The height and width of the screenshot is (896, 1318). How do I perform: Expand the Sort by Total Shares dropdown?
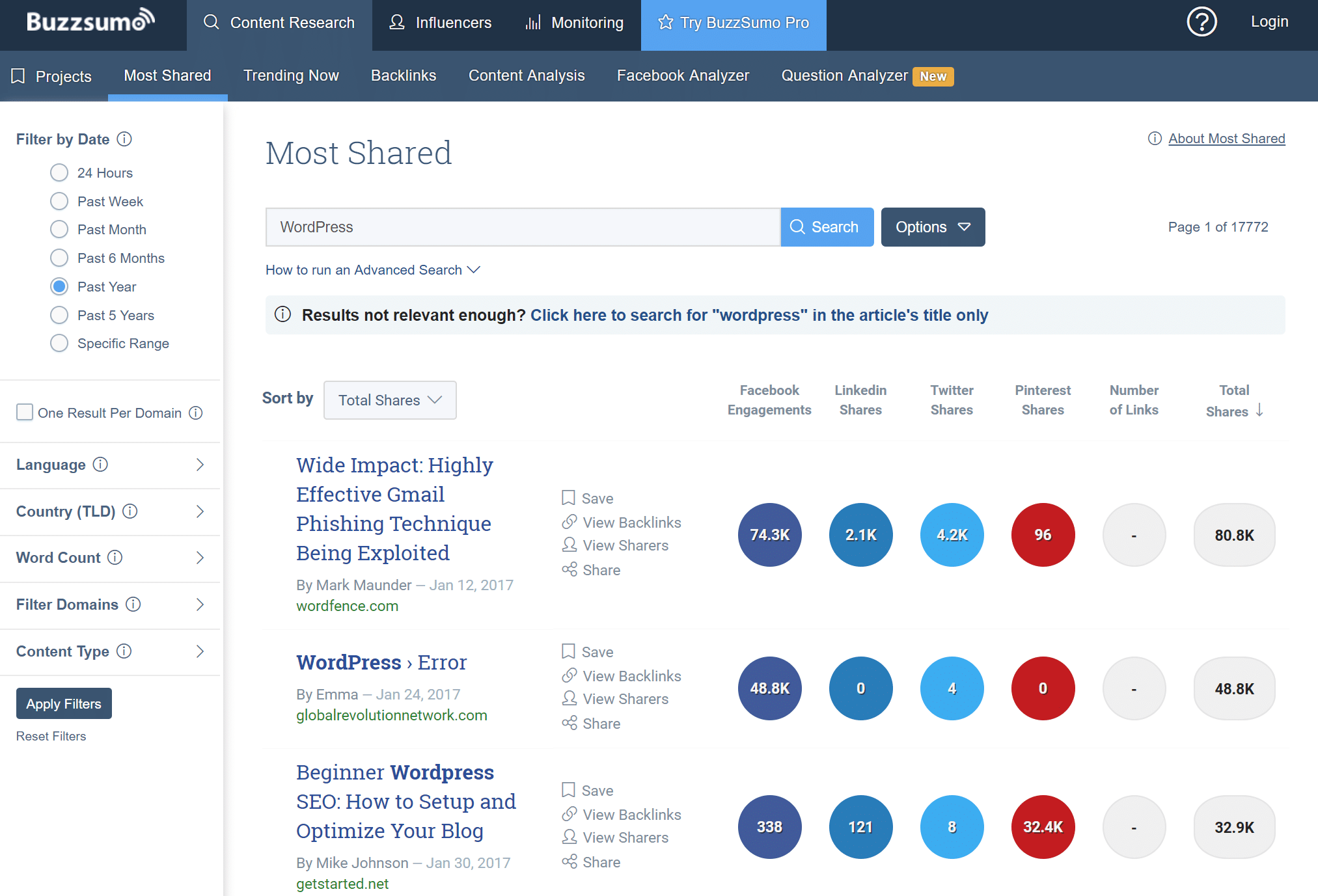[387, 399]
